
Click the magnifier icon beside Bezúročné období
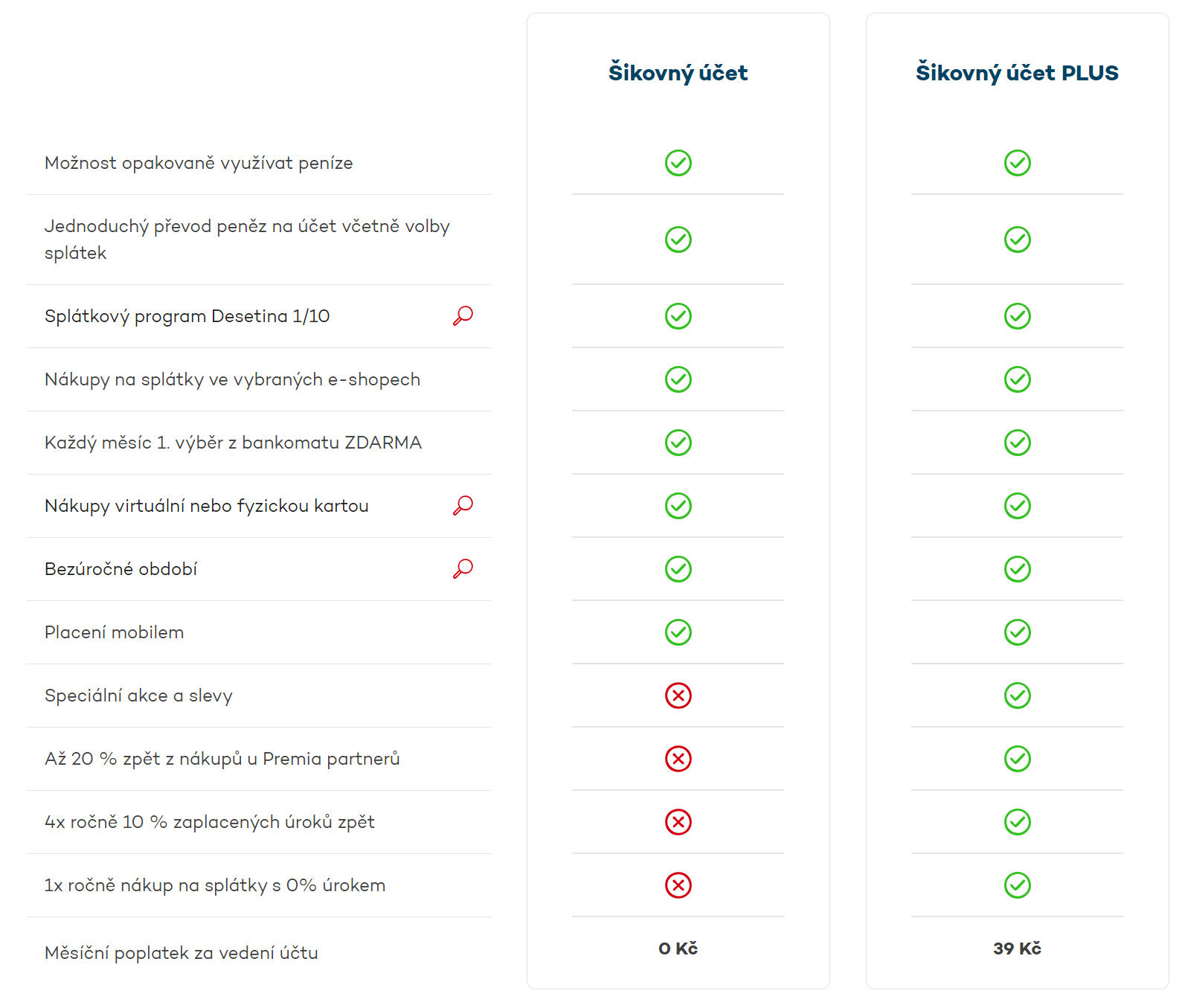pyautogui.click(x=463, y=569)
